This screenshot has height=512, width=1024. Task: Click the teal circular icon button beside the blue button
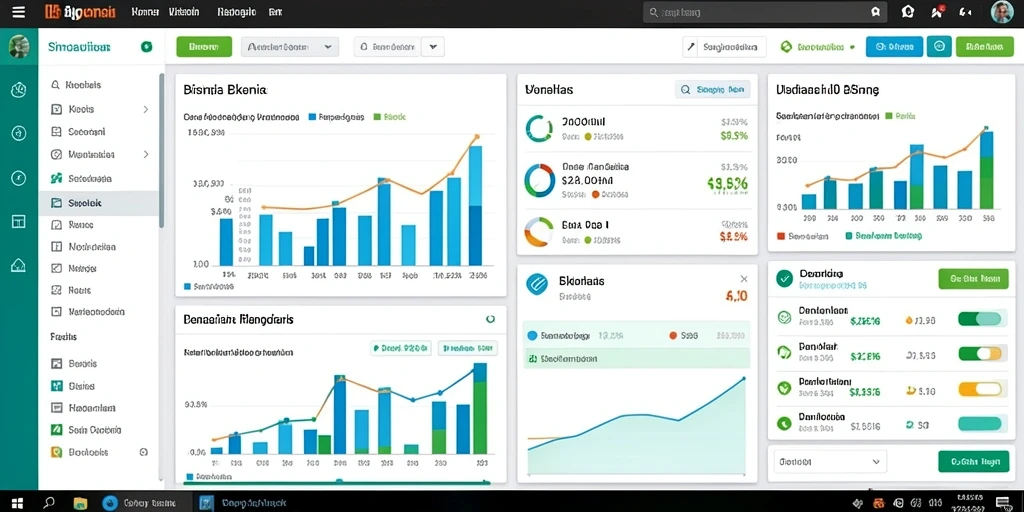[x=939, y=46]
